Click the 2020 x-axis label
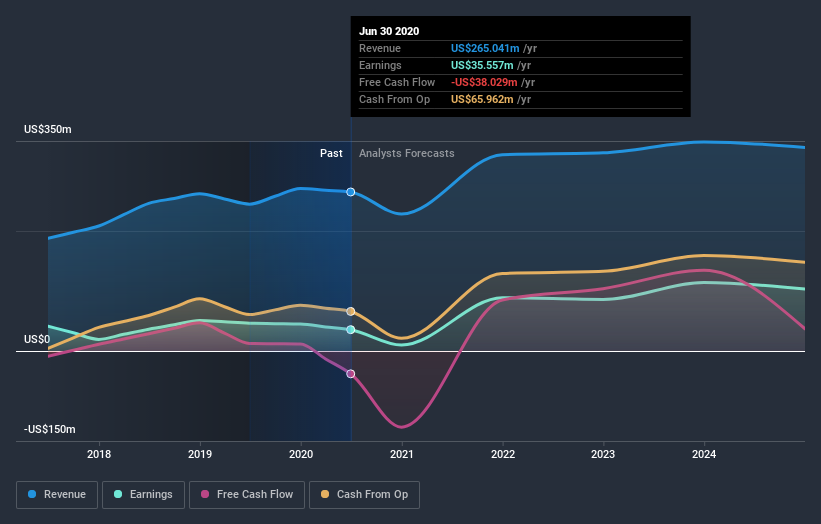Screen dimensions: 821x524 (301, 454)
